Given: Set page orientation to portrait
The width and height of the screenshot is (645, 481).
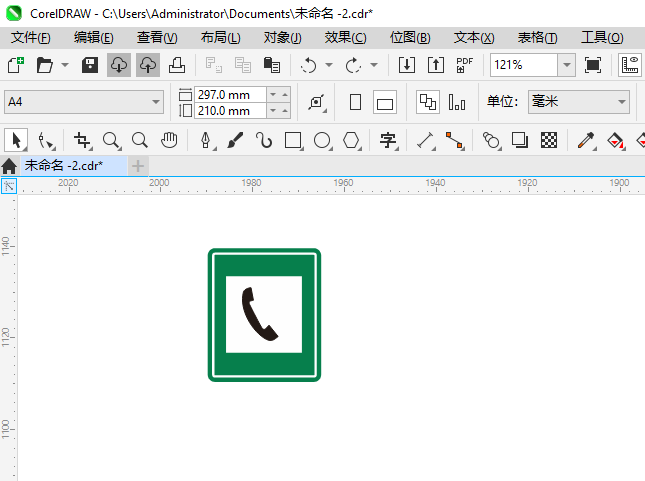Looking at the screenshot, I should coord(355,102).
